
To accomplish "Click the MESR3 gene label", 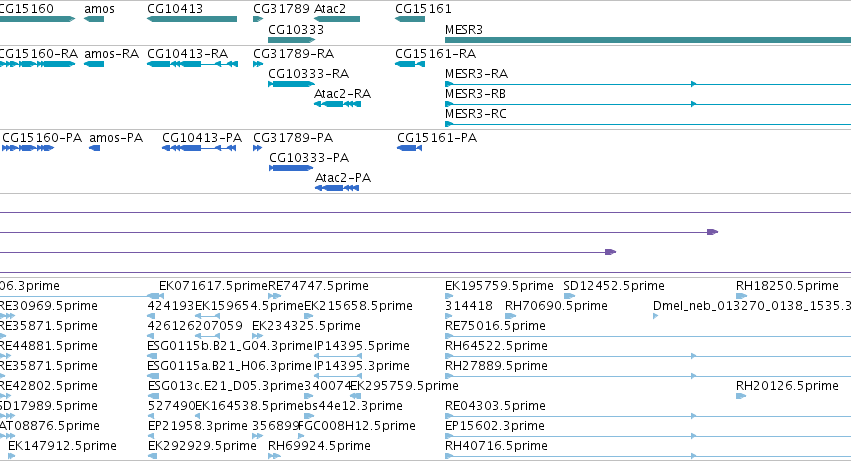I will click(463, 29).
